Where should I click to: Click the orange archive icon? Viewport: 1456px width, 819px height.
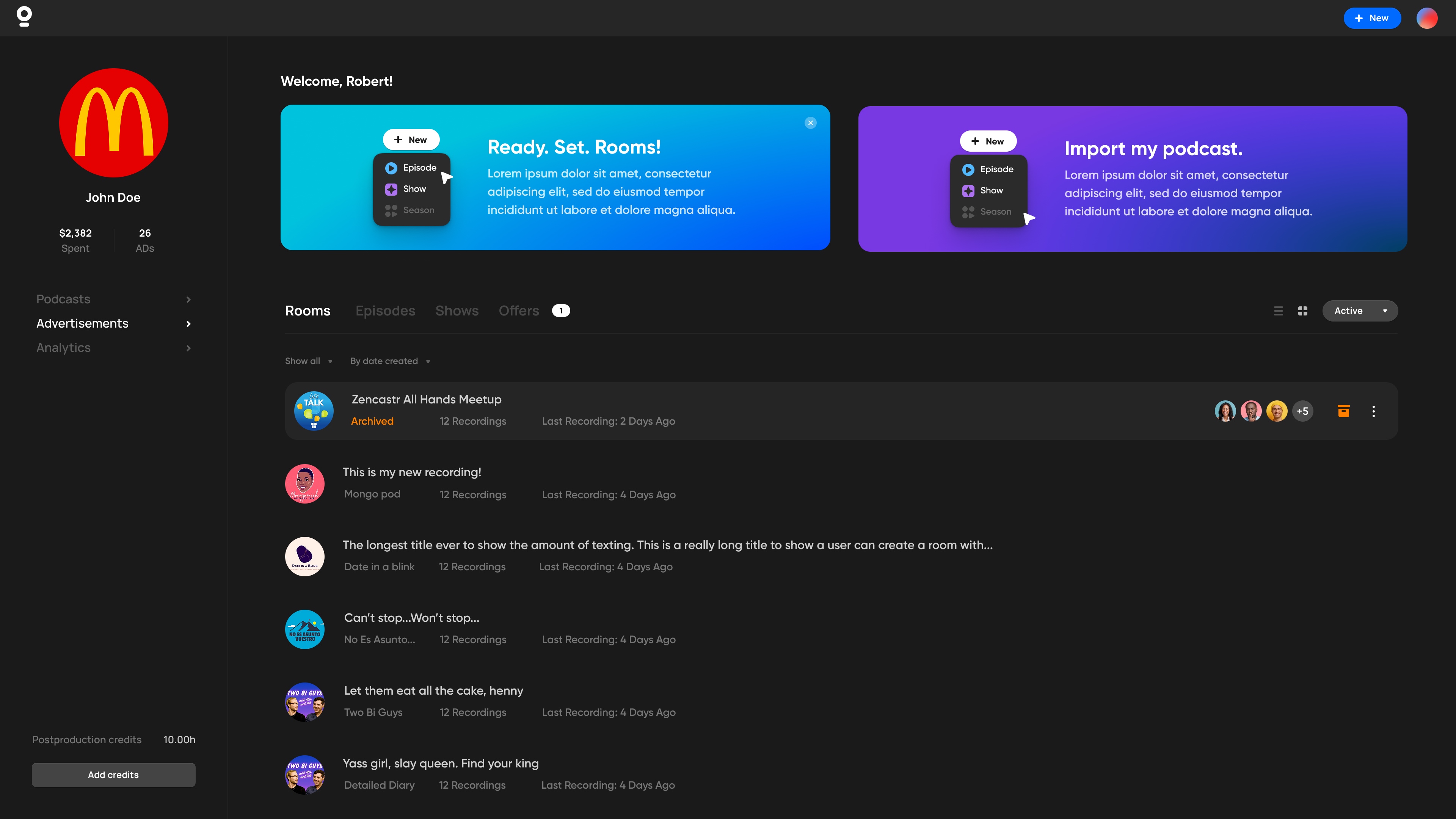pos(1343,411)
